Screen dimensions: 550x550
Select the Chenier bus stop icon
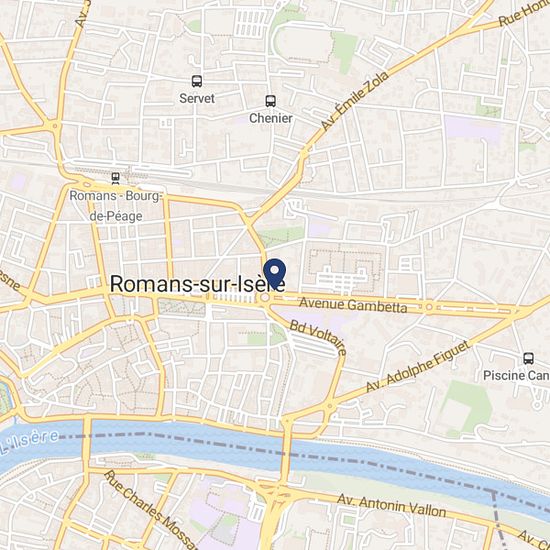(x=270, y=101)
